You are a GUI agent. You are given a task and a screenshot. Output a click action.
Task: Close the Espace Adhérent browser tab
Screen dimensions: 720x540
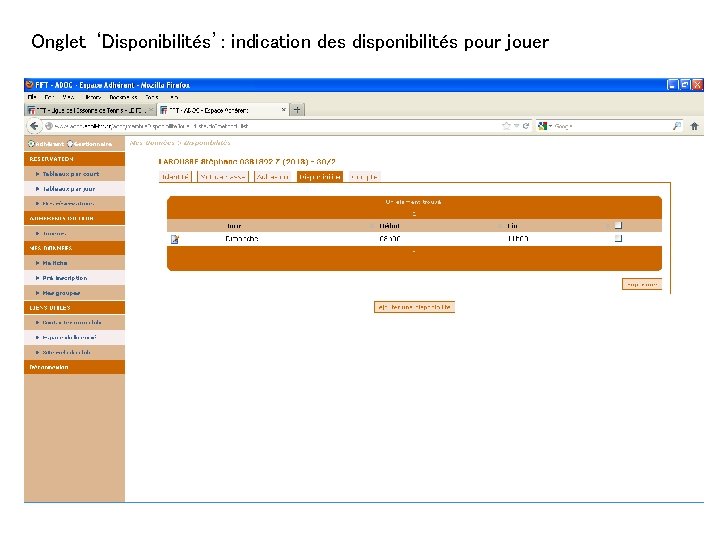point(283,110)
